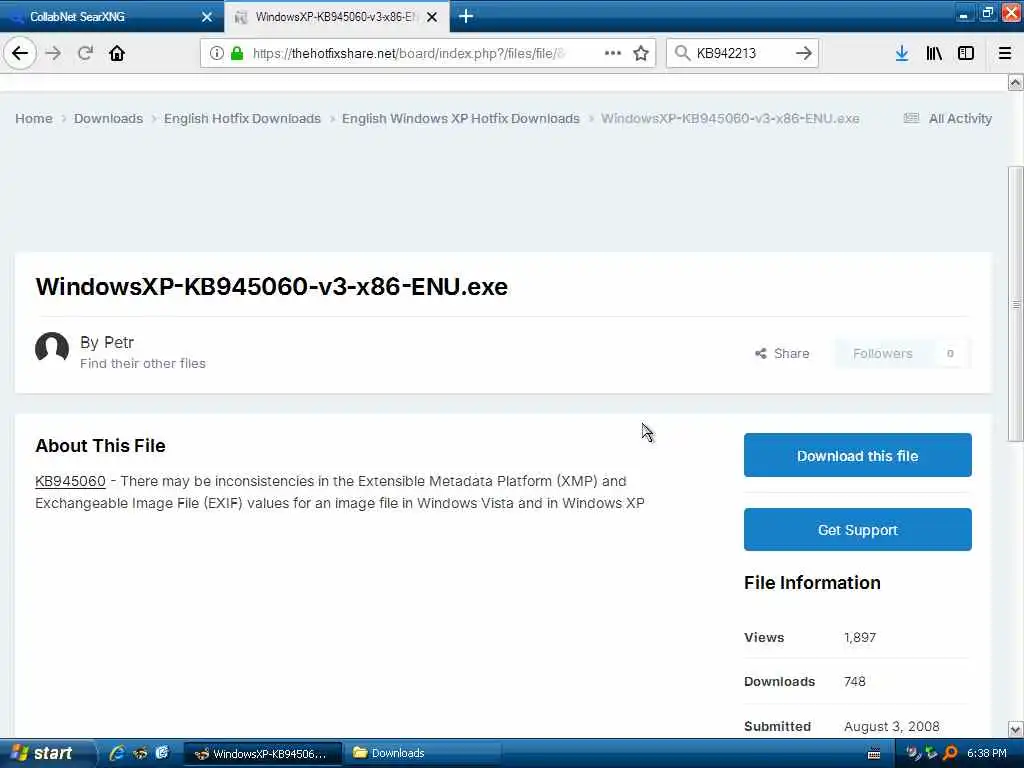Click the All Activity newspaper icon

click(x=911, y=118)
